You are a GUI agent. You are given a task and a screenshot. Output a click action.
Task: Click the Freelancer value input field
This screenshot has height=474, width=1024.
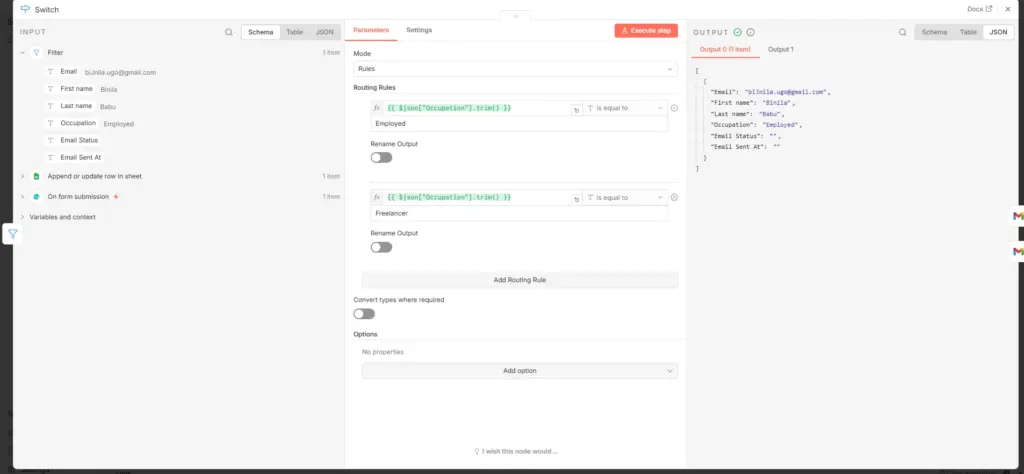point(520,213)
